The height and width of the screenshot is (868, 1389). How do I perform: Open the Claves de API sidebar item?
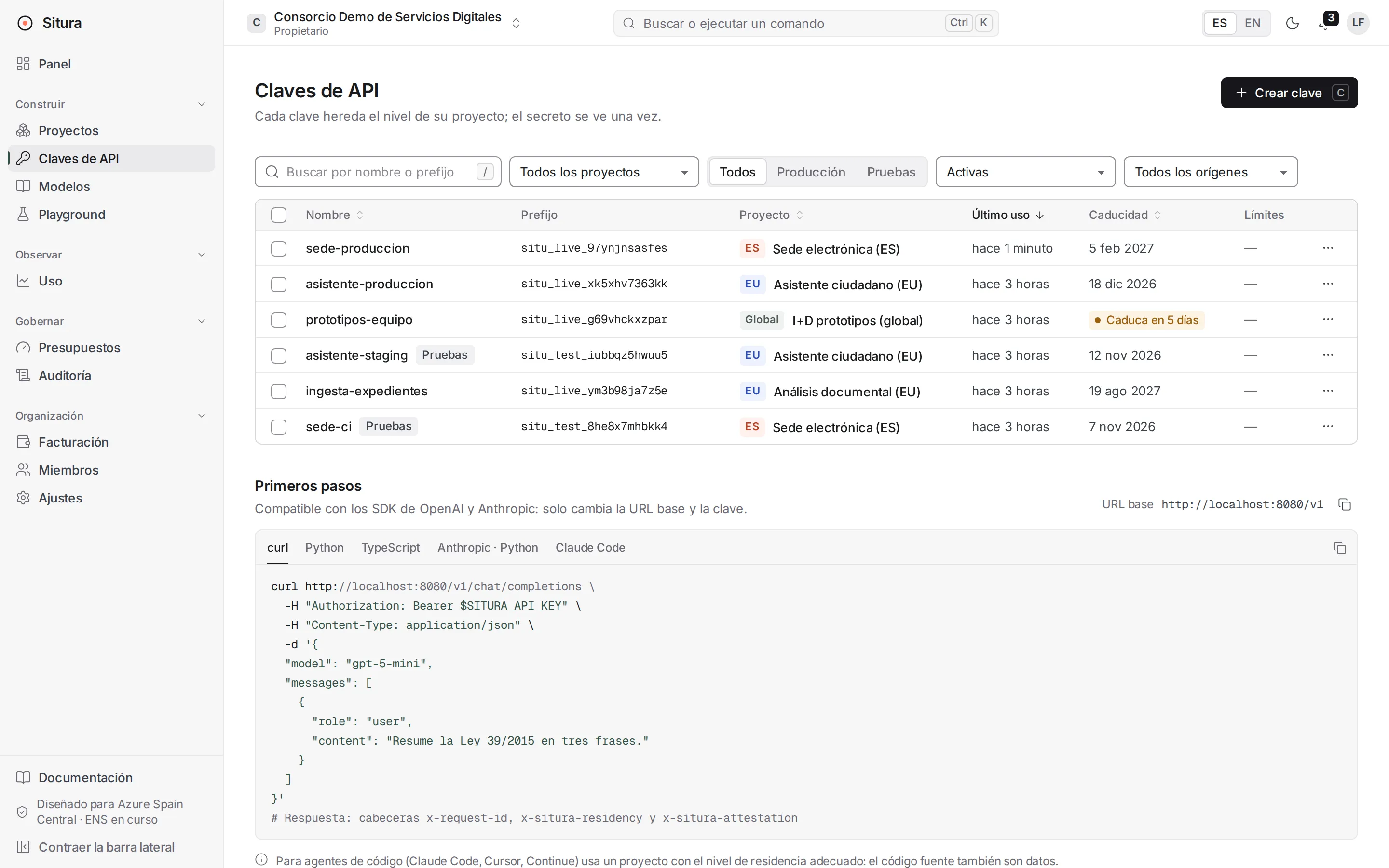tap(111, 159)
